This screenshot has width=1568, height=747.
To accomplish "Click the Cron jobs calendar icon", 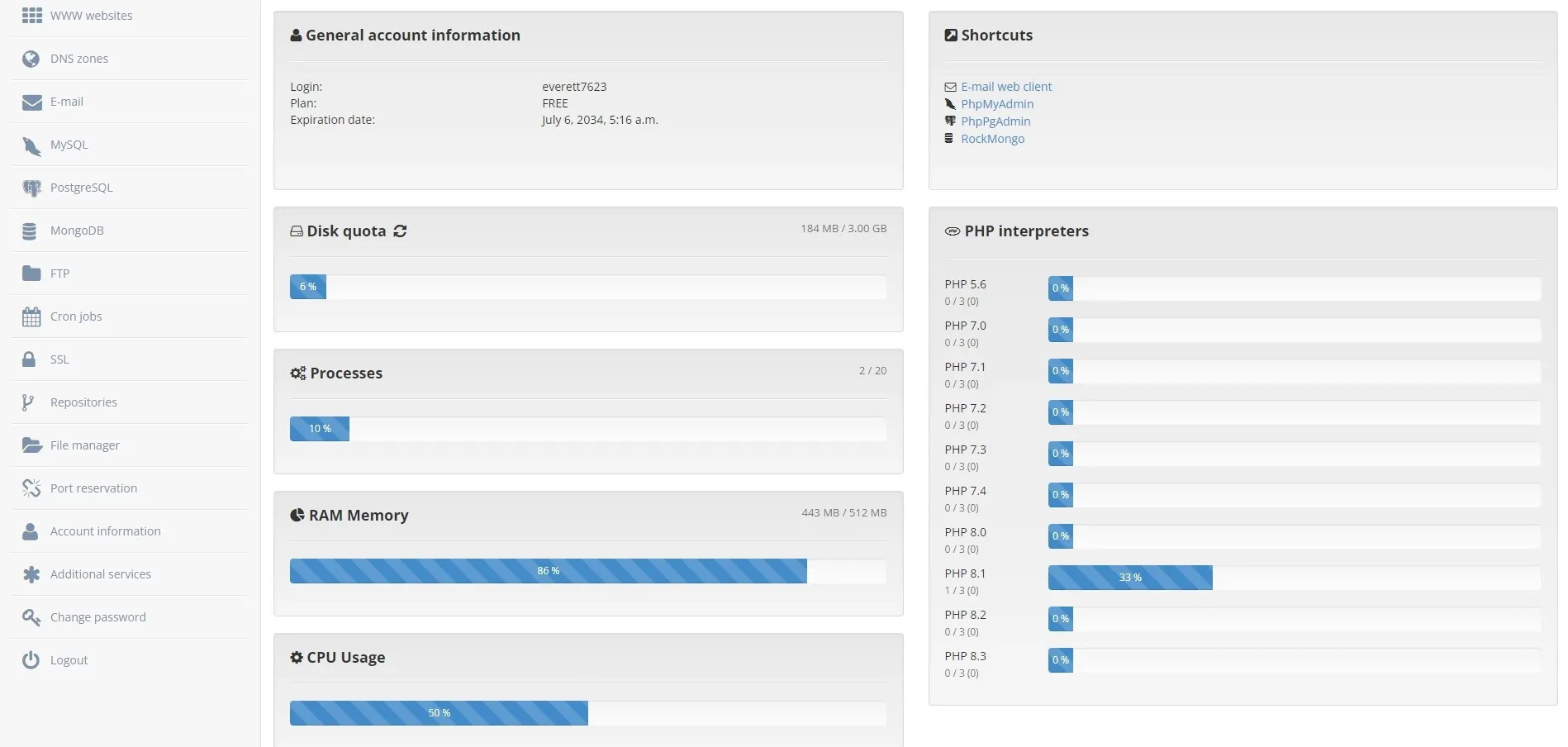I will [31, 316].
